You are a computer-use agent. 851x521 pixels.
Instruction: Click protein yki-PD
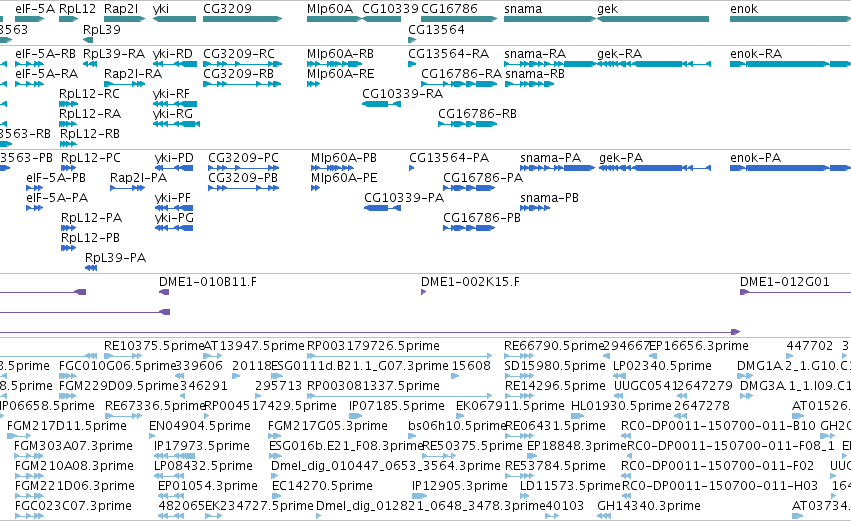pyautogui.click(x=174, y=158)
